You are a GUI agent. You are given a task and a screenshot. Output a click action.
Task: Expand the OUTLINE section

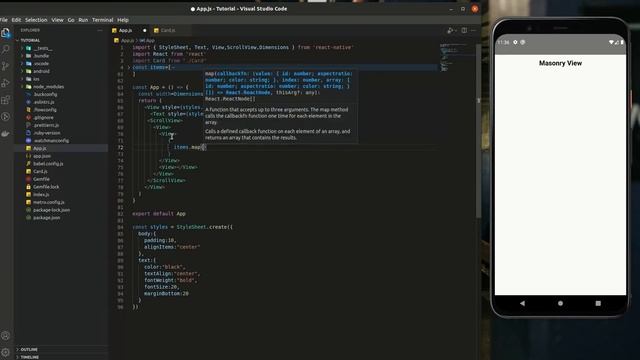(29, 350)
